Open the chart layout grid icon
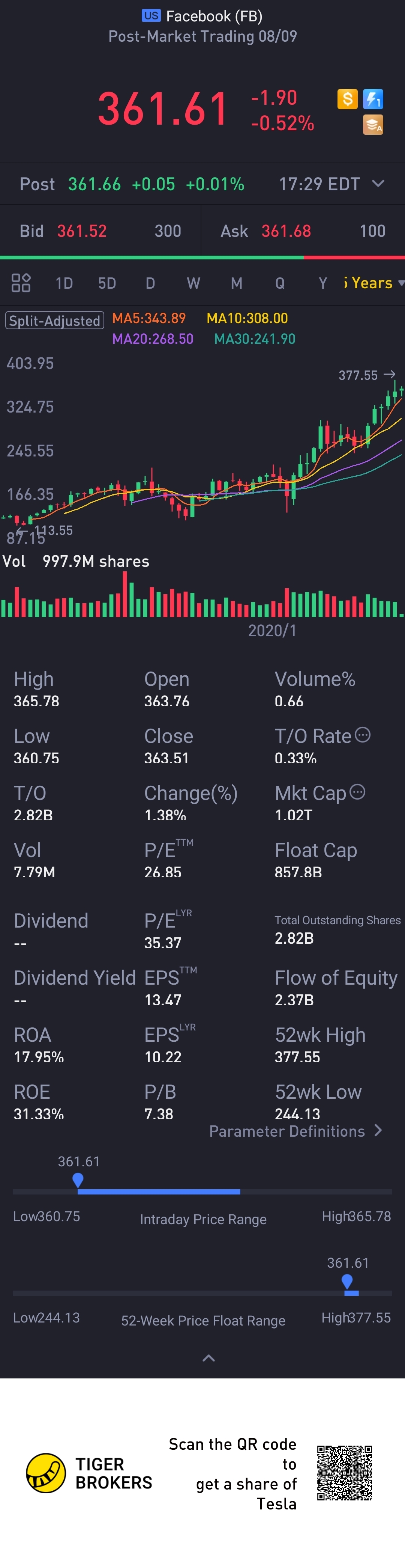 point(21,282)
